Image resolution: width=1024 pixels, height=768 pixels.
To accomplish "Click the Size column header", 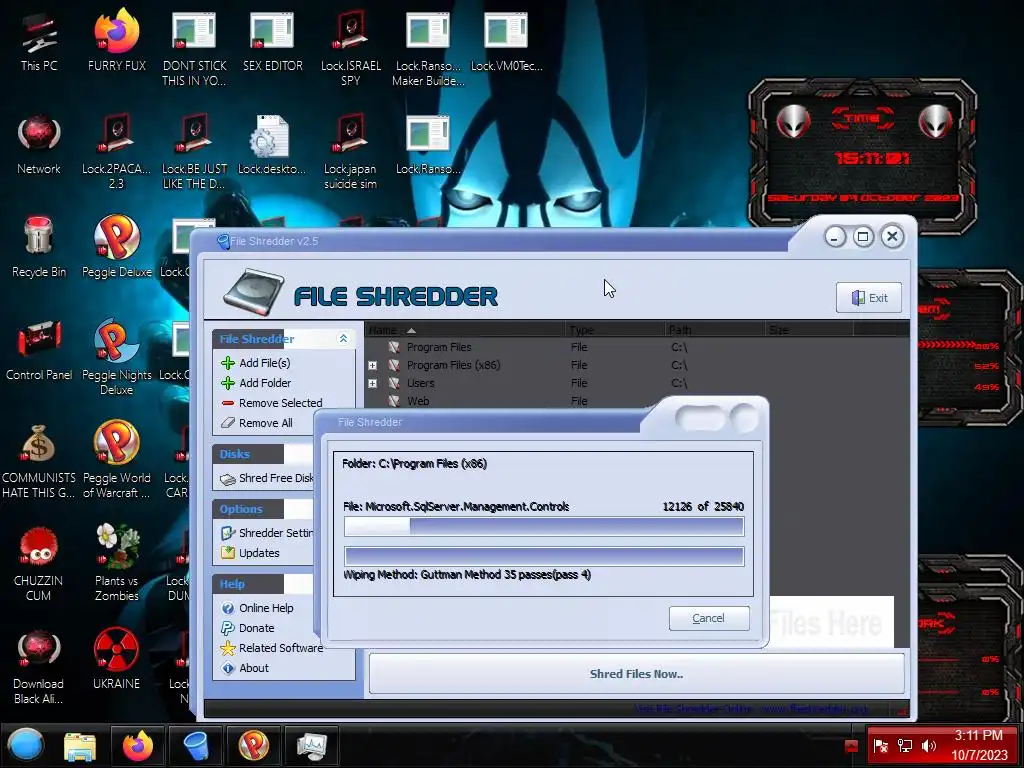I will tap(809, 330).
